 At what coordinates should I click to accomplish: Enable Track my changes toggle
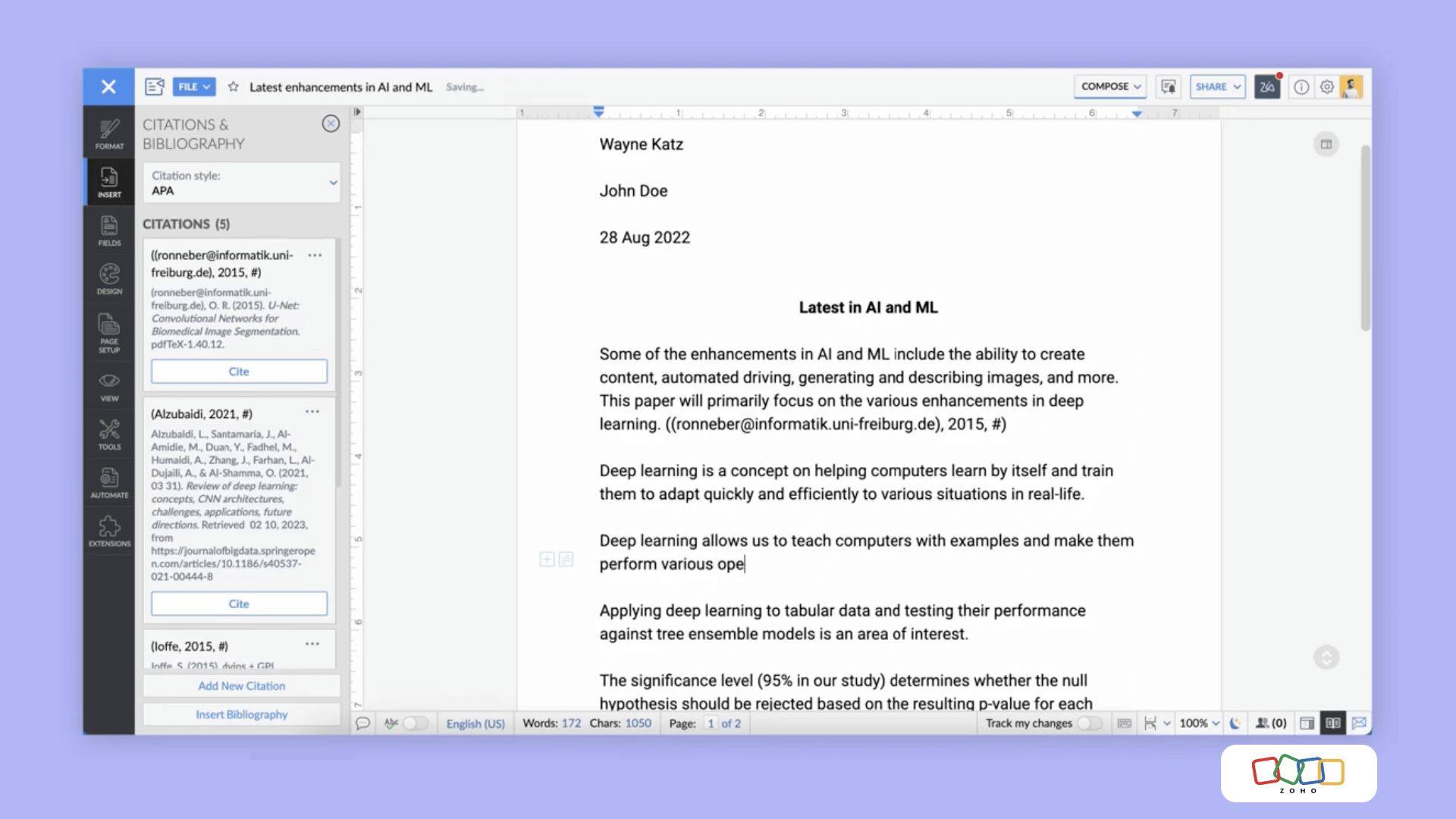click(1090, 723)
